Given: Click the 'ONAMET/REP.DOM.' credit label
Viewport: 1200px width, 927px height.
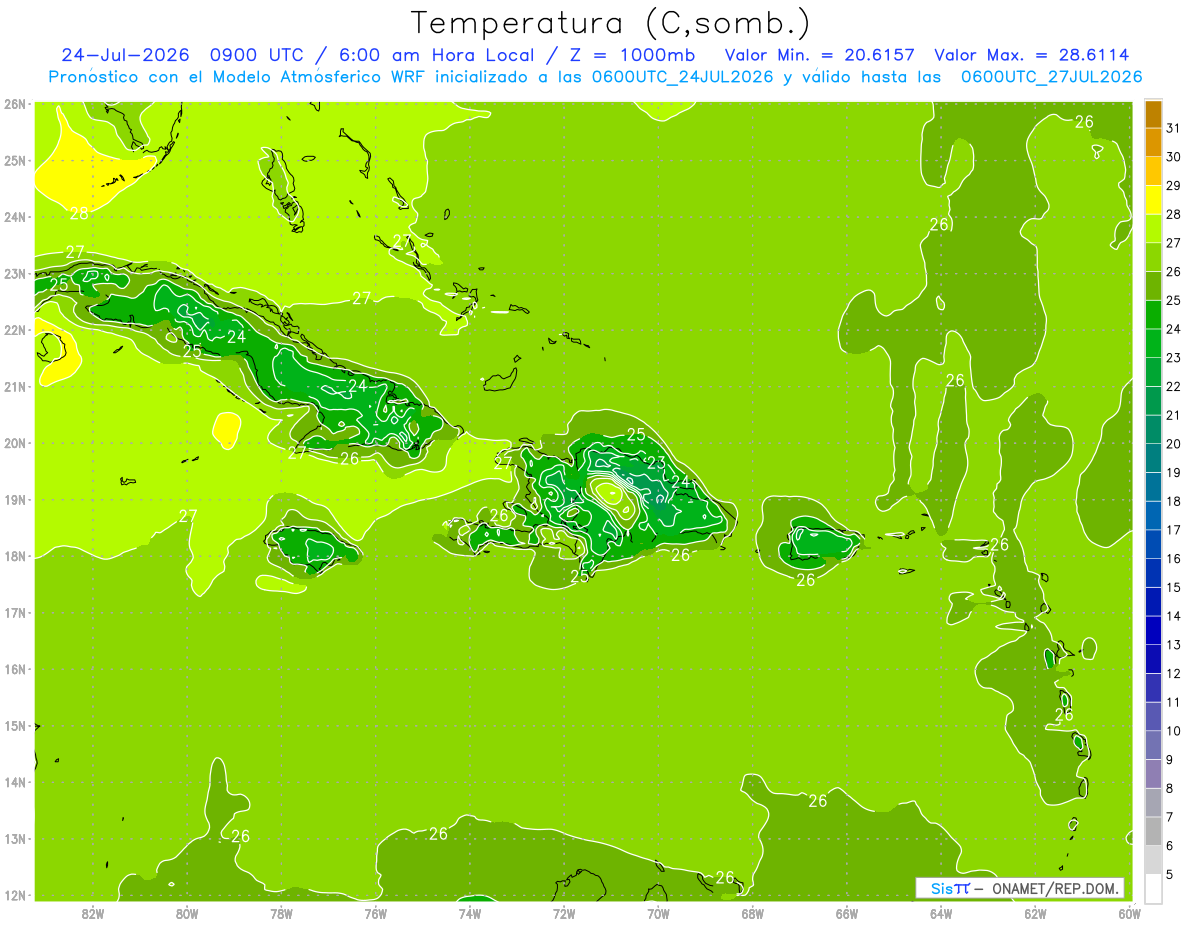Looking at the screenshot, I should point(1056,889).
